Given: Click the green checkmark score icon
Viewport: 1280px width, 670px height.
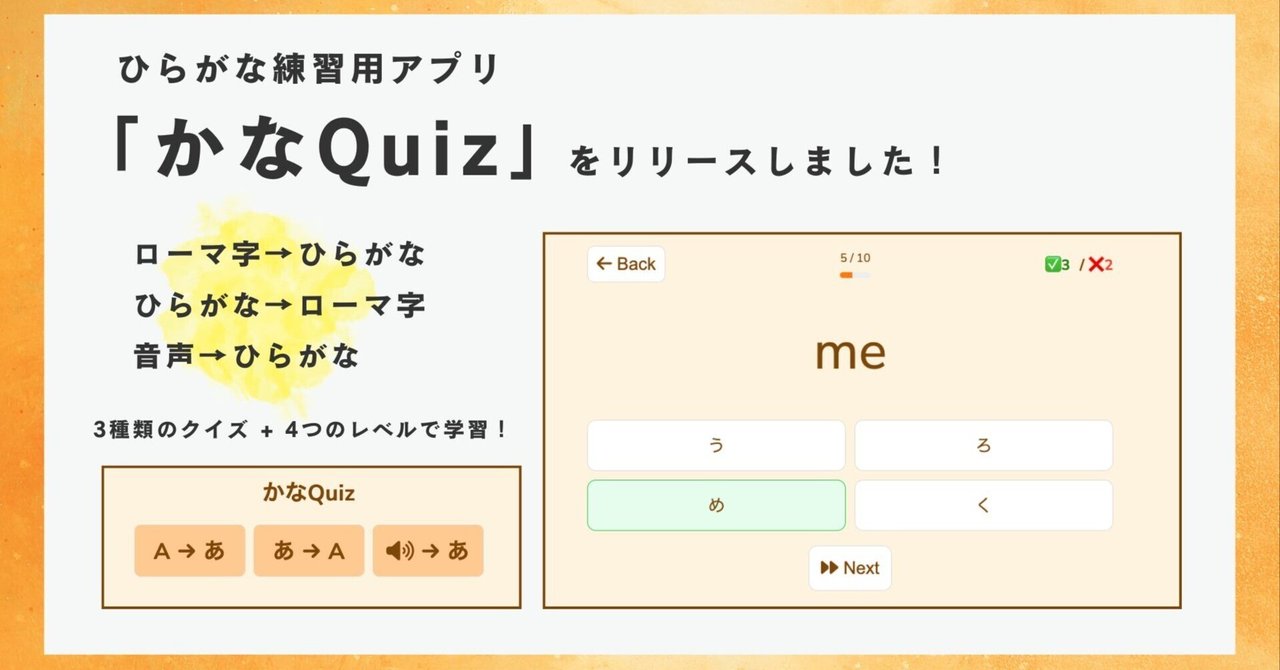Looking at the screenshot, I should click(x=1052, y=263).
